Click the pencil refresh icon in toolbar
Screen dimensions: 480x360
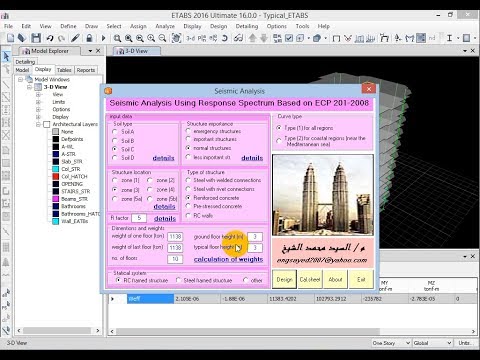(x=75, y=38)
